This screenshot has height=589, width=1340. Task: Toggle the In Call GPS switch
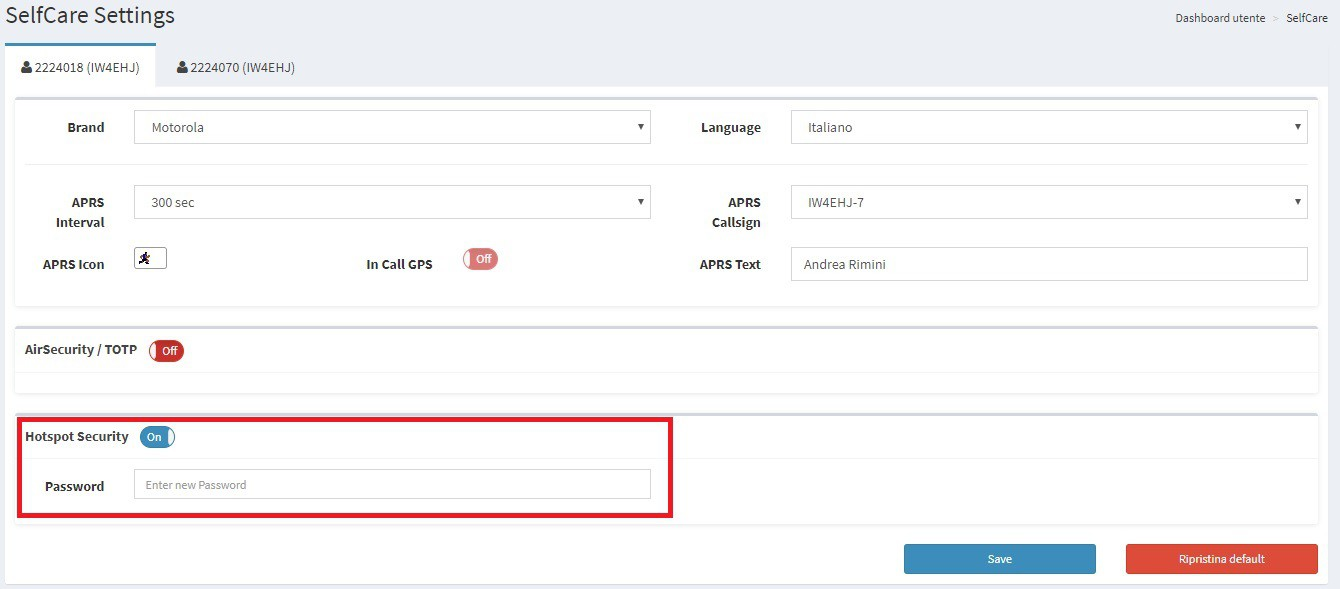point(480,259)
